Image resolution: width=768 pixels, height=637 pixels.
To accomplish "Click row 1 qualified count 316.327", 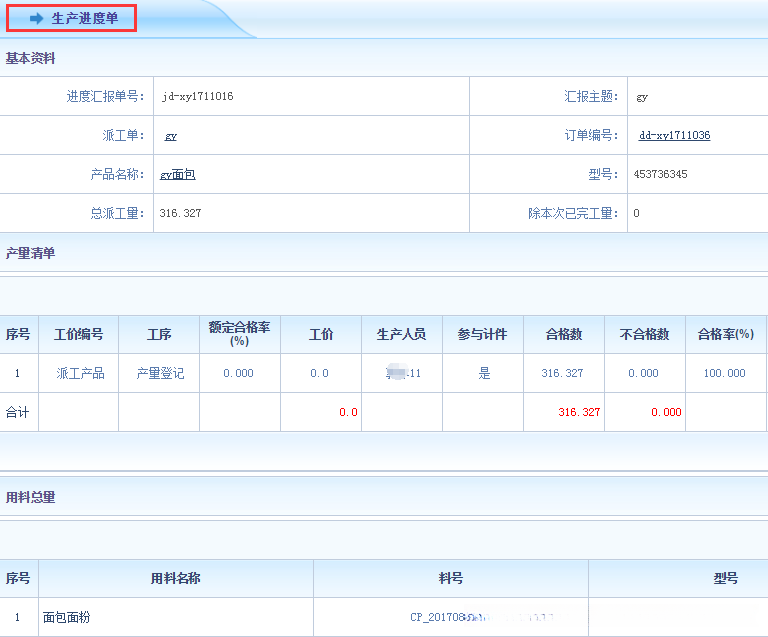I will (x=562, y=373).
